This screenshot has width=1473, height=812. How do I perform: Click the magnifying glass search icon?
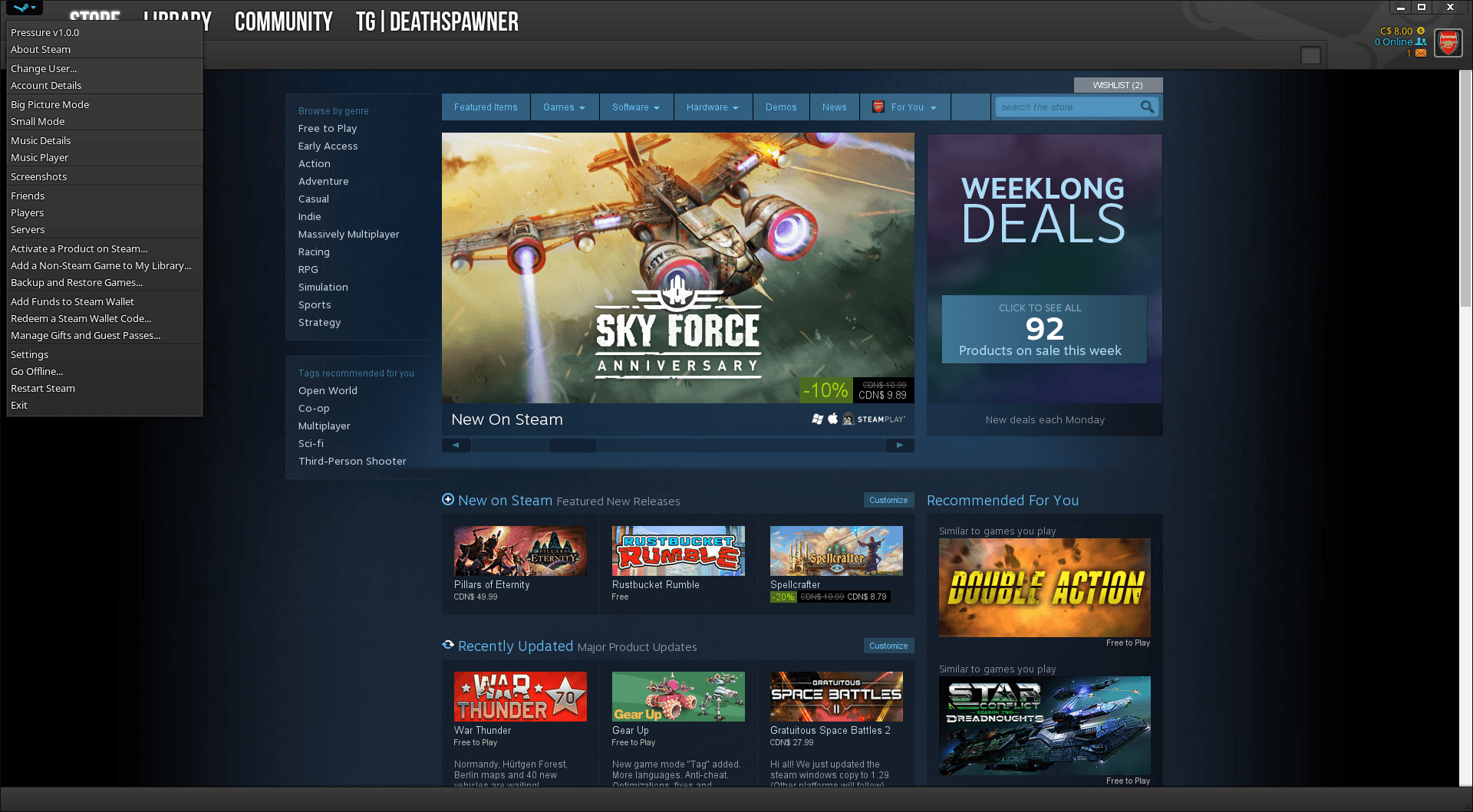pos(1147,107)
